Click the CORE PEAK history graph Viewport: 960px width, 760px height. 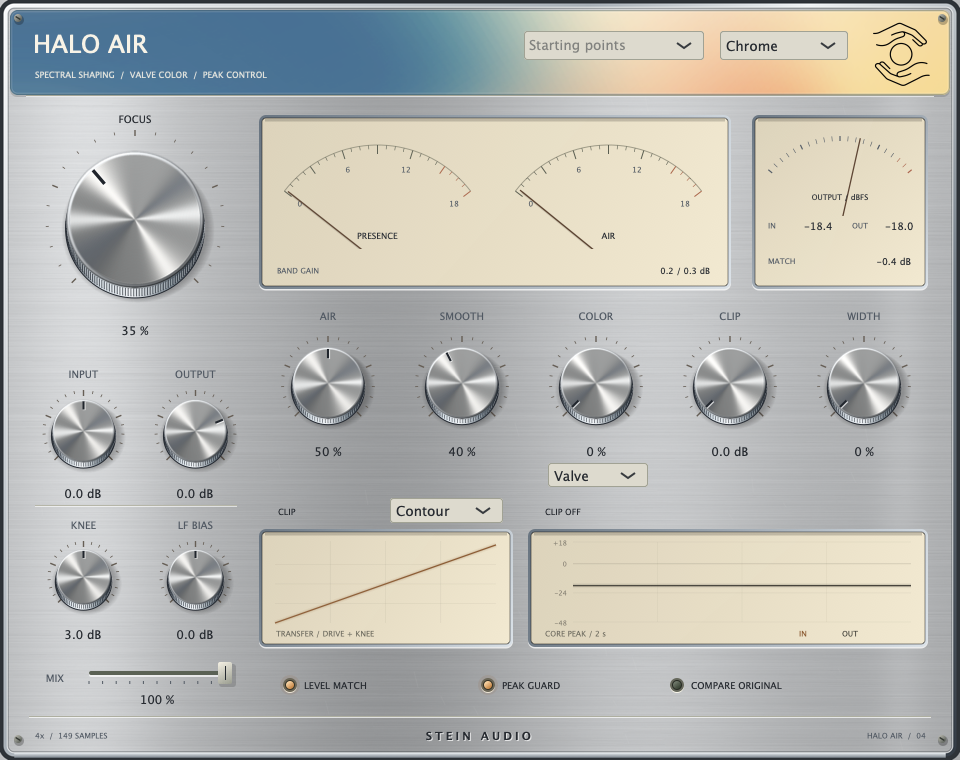pos(728,588)
